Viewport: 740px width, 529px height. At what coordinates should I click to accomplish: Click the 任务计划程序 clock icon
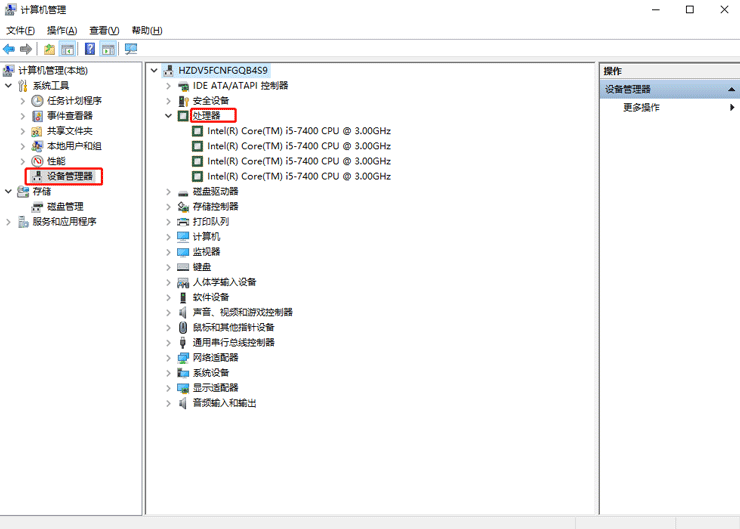click(x=37, y=101)
